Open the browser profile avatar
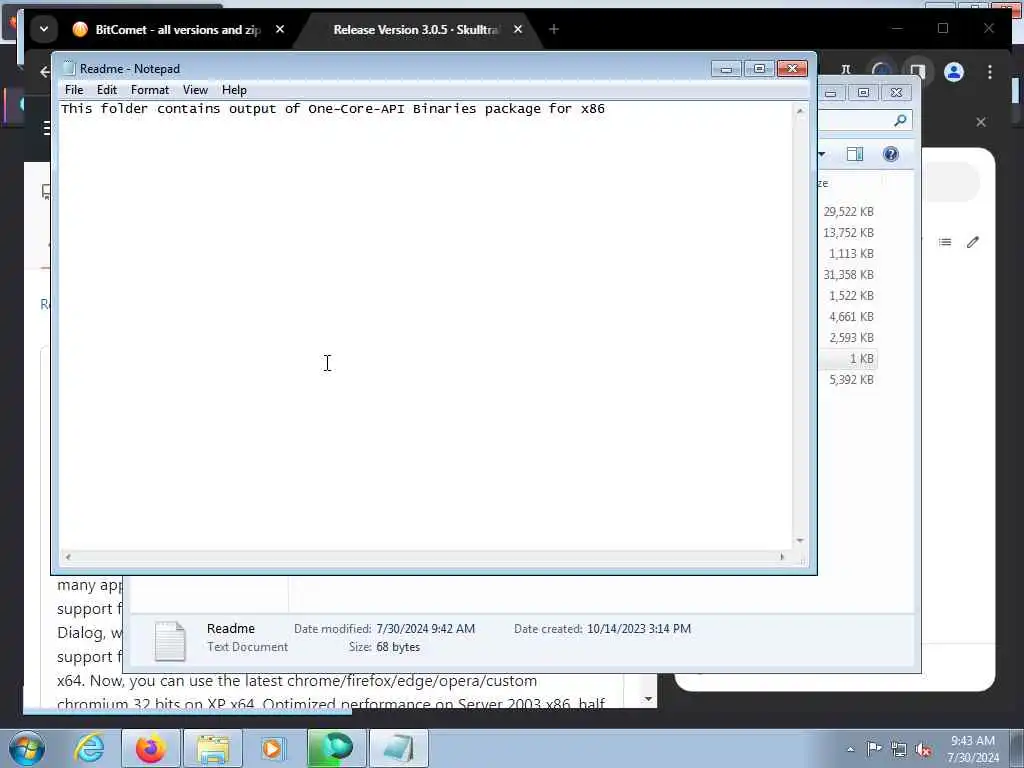The height and width of the screenshot is (768, 1024). click(x=953, y=72)
